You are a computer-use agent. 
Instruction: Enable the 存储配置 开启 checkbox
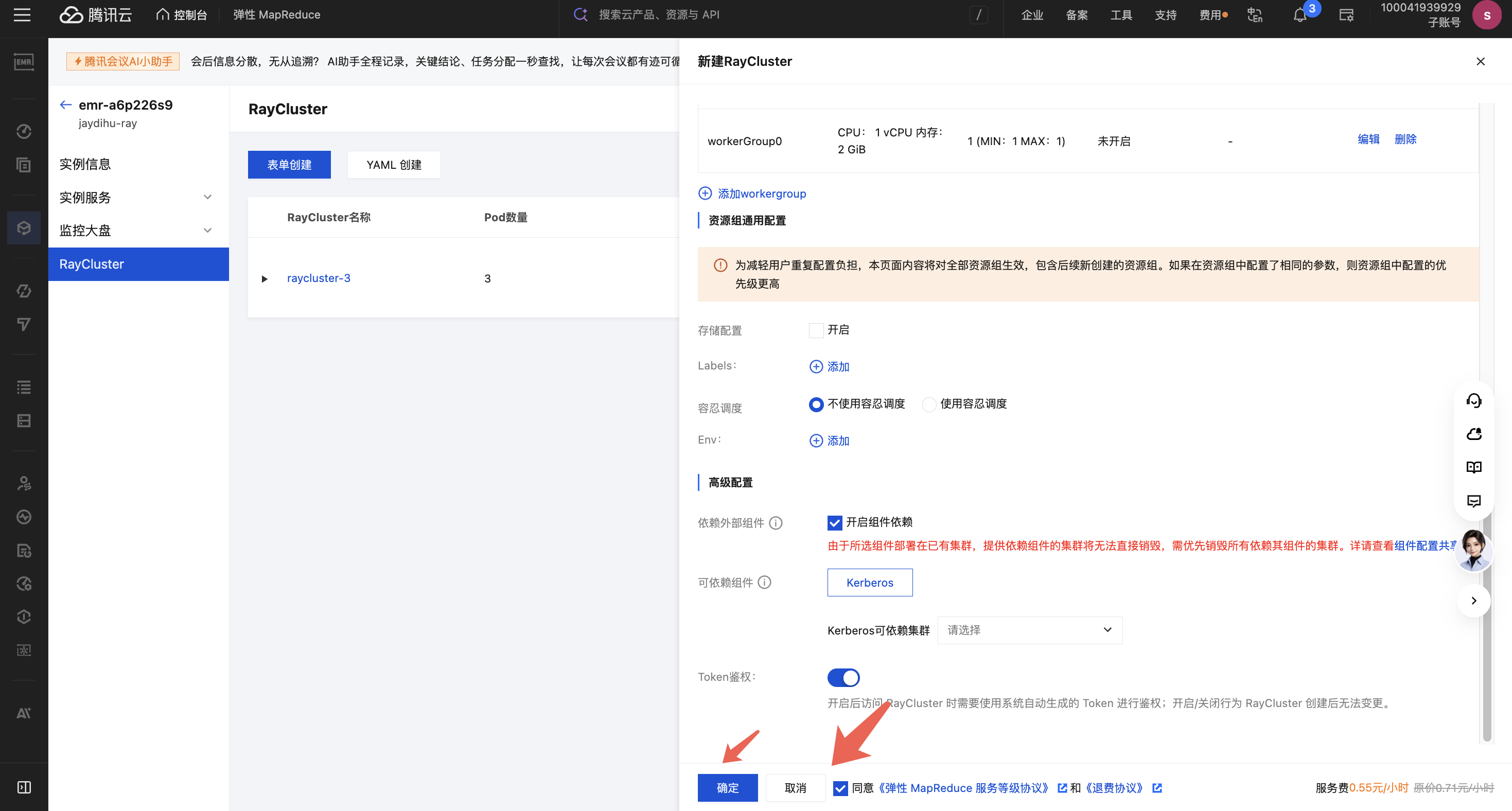click(816, 330)
